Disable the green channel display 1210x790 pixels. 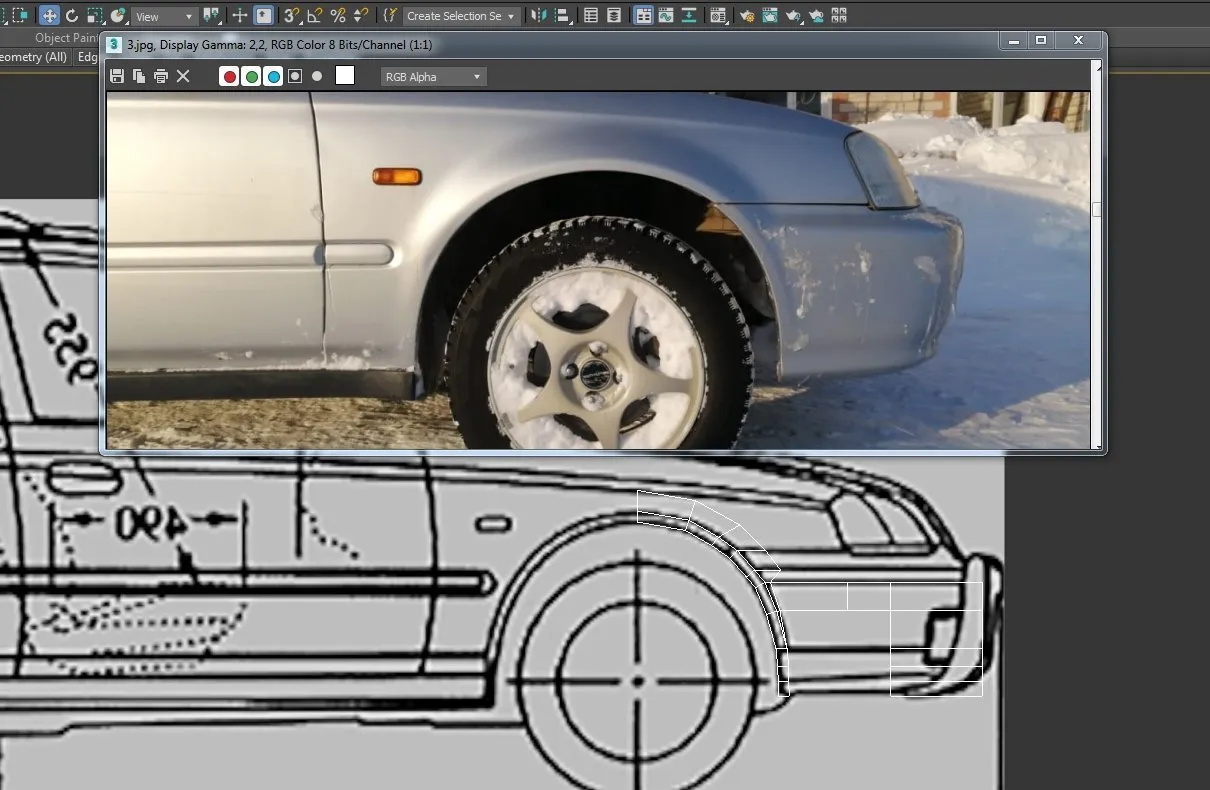[251, 76]
